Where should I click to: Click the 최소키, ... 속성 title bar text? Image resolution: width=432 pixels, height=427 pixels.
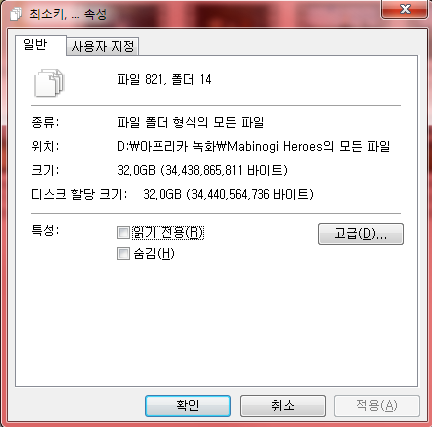click(x=68, y=14)
